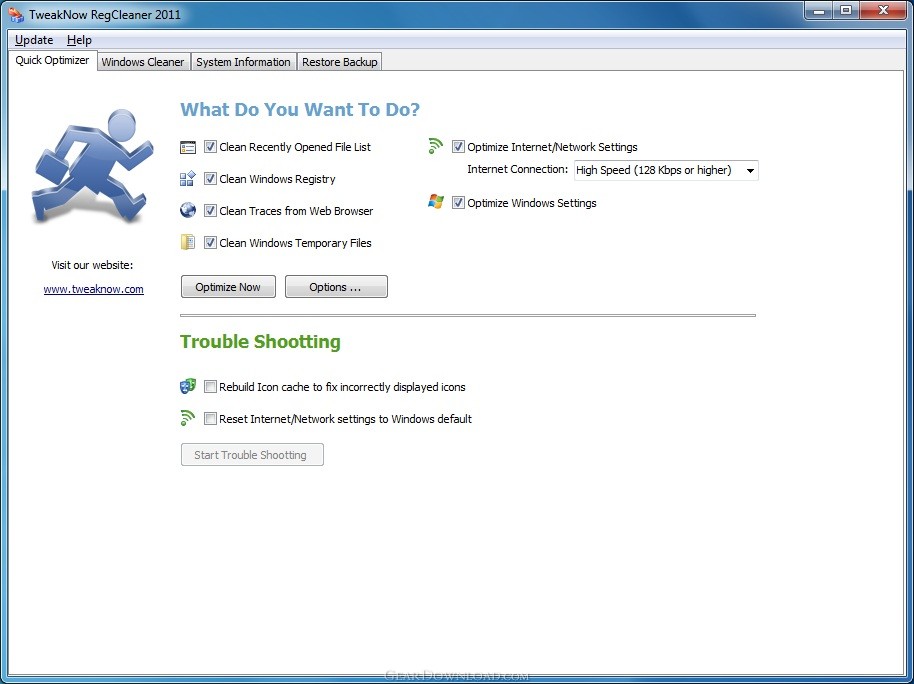
Task: Click the TweakNow title bar app icon
Action: tap(16, 14)
